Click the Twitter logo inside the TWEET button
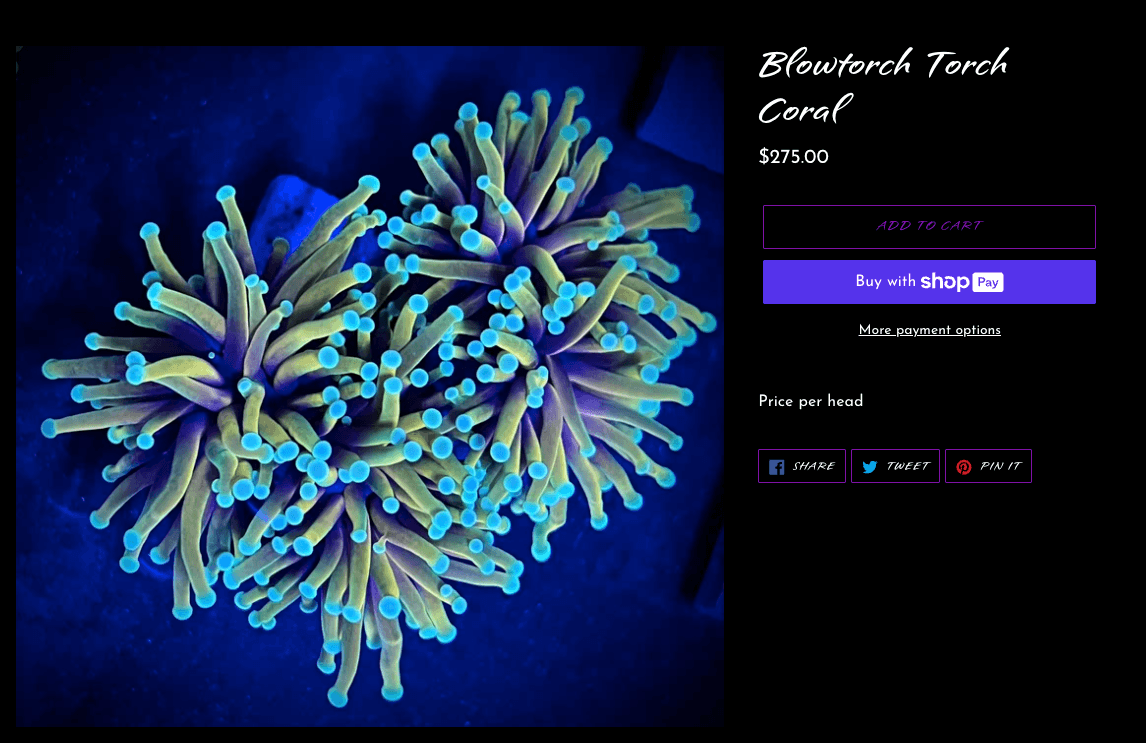1146x743 pixels. (871, 466)
